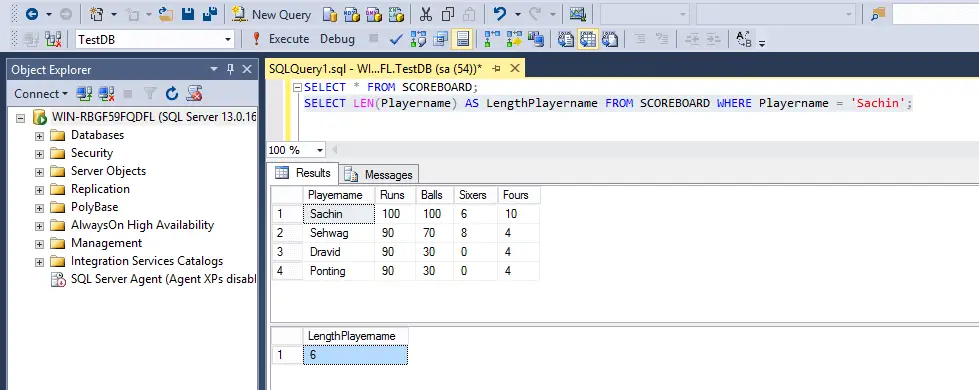Switch to the Messages tab
The image size is (979, 390).
point(380,175)
